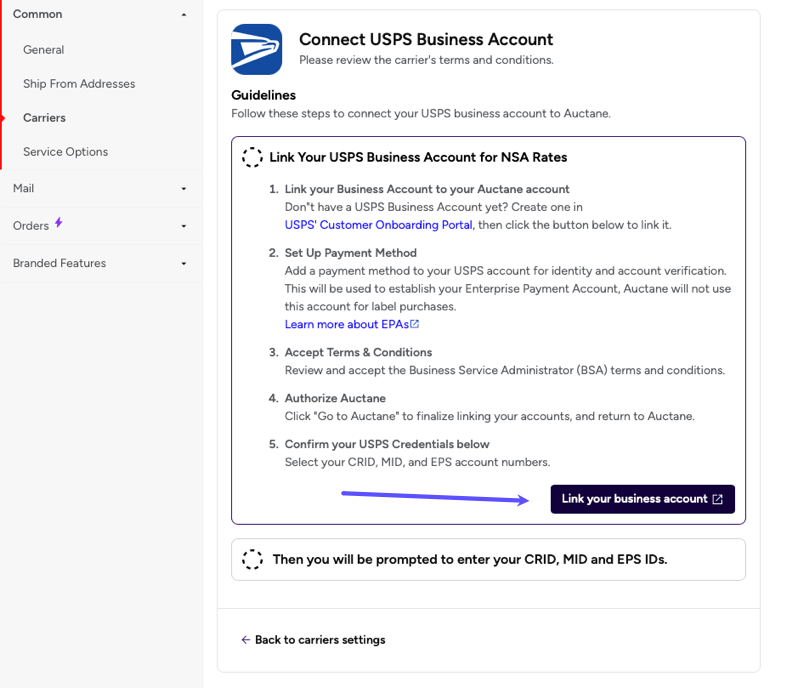Click step 3 Accept Terms & Conditions text
This screenshot has height=688, width=787.
(x=358, y=352)
